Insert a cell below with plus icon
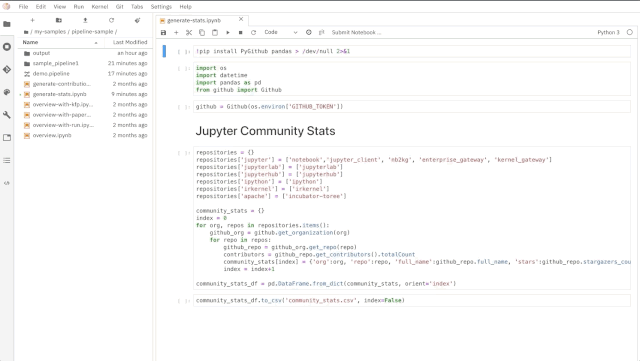The width and height of the screenshot is (640, 361). (x=176, y=32)
